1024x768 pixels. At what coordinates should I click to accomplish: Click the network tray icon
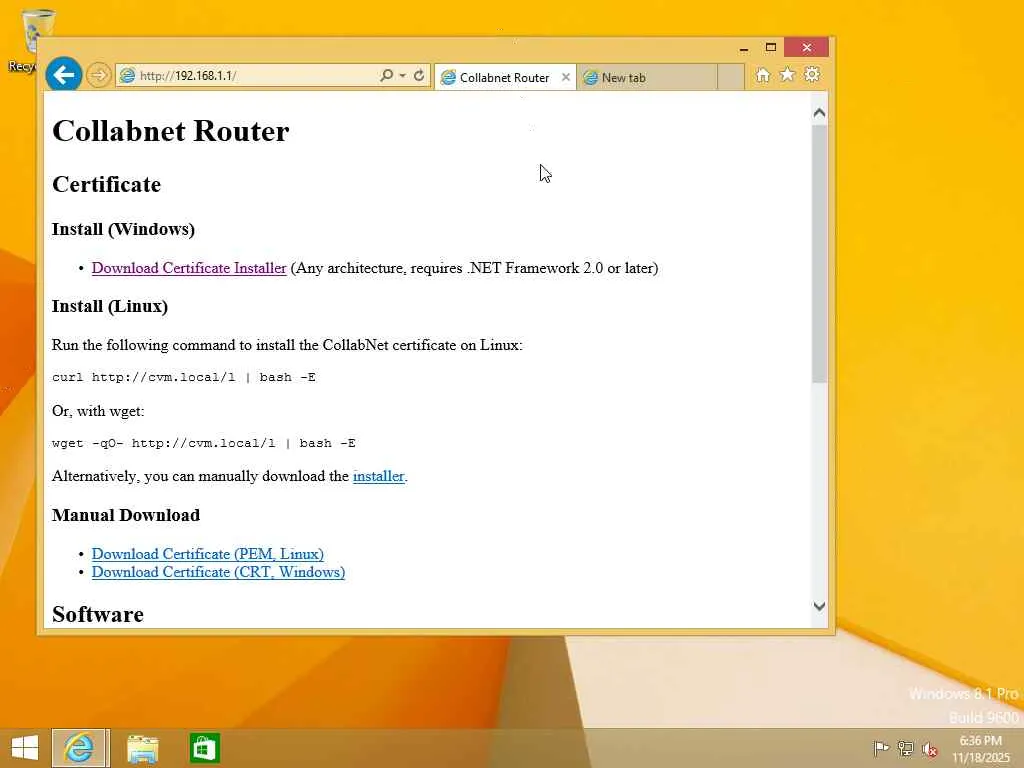905,748
